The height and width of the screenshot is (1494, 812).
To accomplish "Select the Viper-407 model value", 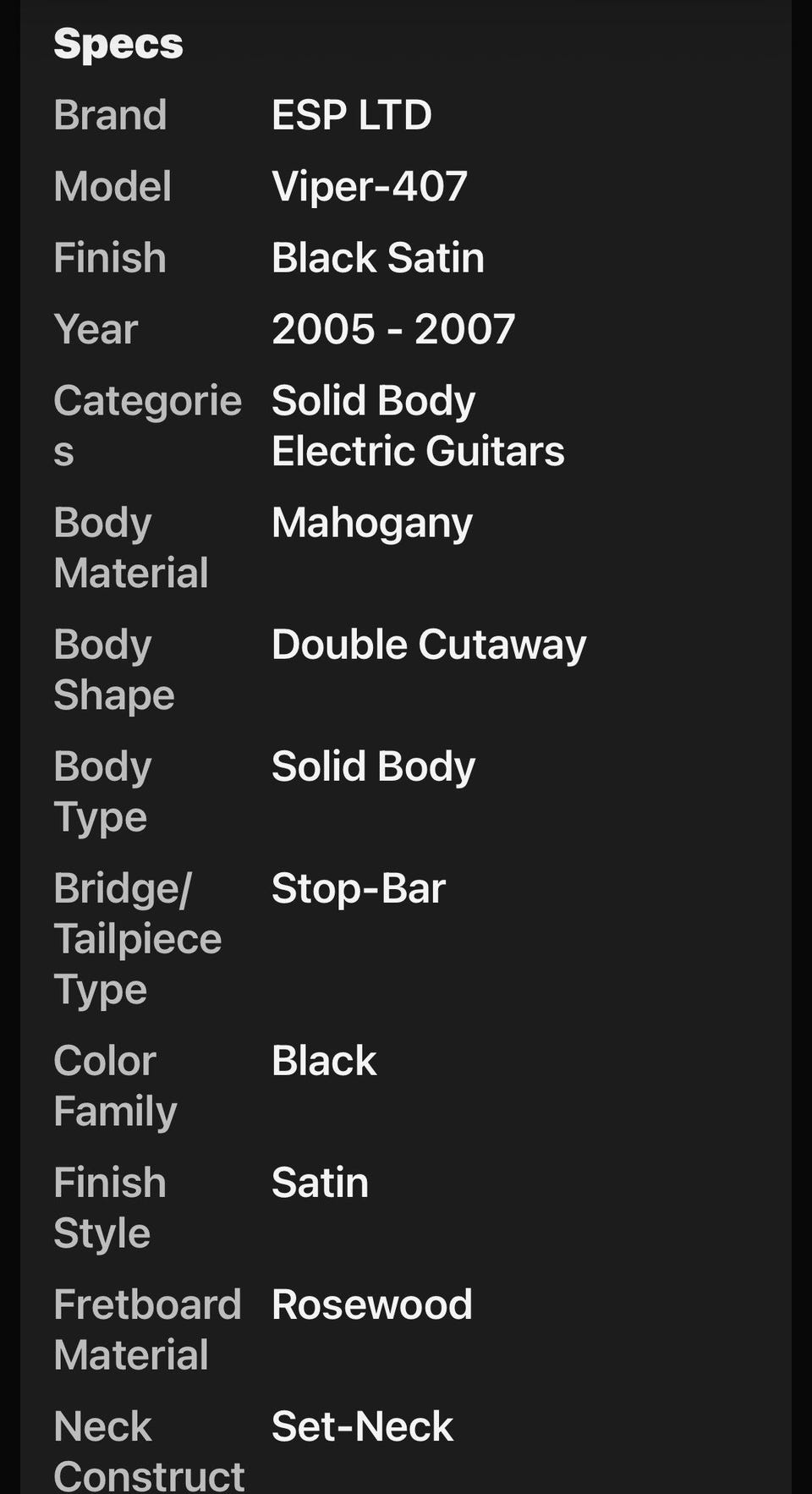I will 369,186.
